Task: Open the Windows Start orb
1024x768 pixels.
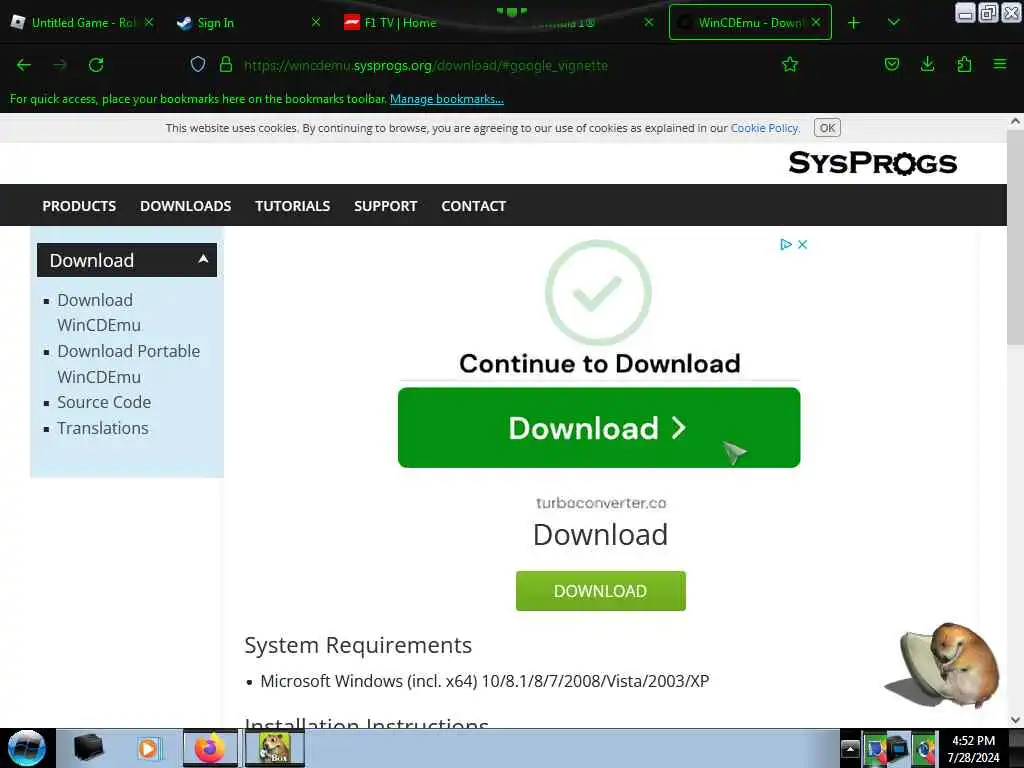Action: tap(26, 748)
